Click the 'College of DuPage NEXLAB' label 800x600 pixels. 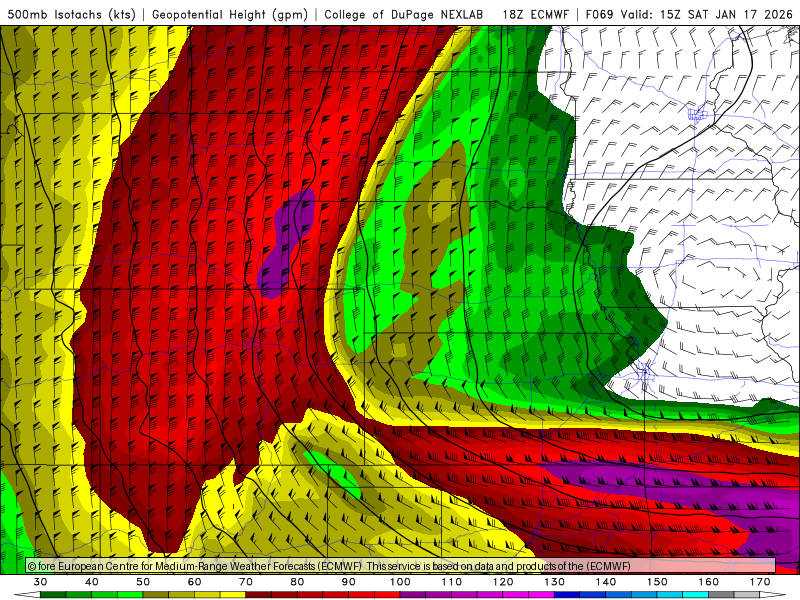pyautogui.click(x=404, y=14)
